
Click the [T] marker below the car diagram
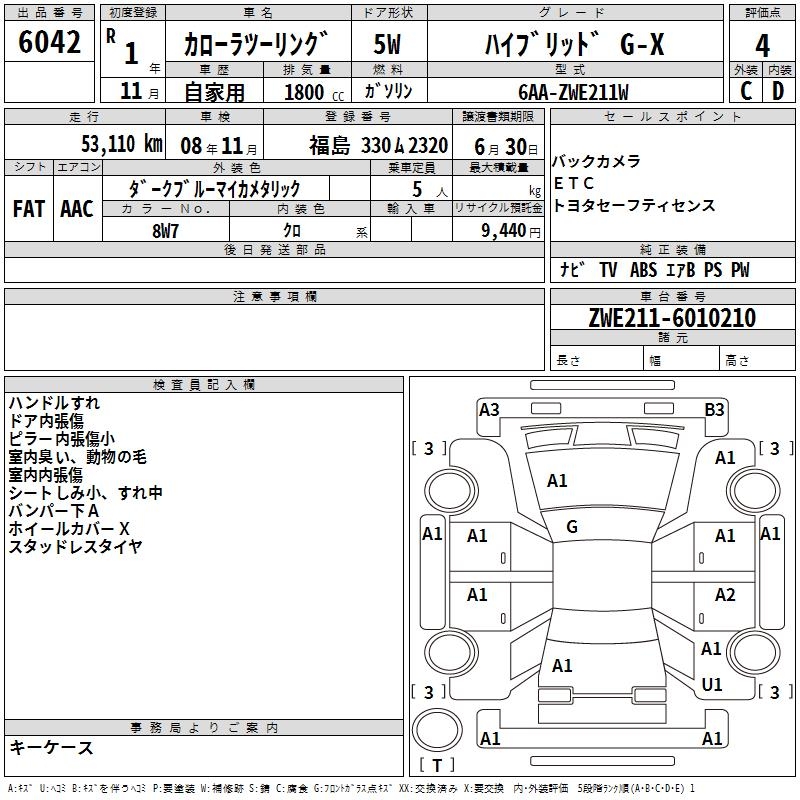point(436,766)
